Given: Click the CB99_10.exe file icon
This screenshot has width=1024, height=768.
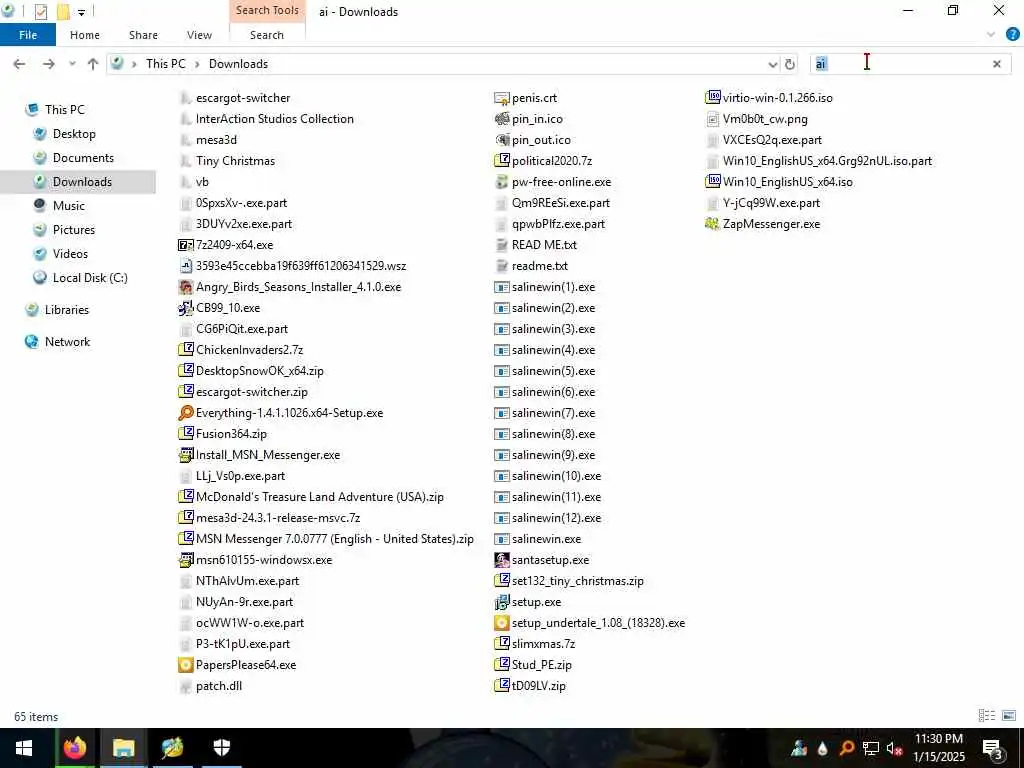Looking at the screenshot, I should click(186, 308).
